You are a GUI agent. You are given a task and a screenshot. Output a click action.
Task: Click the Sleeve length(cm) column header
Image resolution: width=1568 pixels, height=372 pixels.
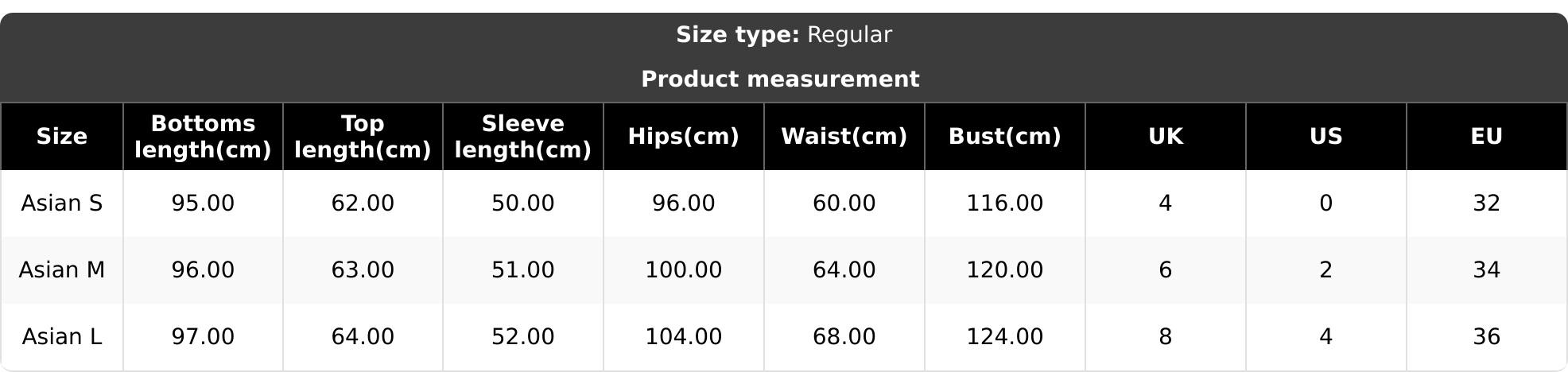coord(522,137)
